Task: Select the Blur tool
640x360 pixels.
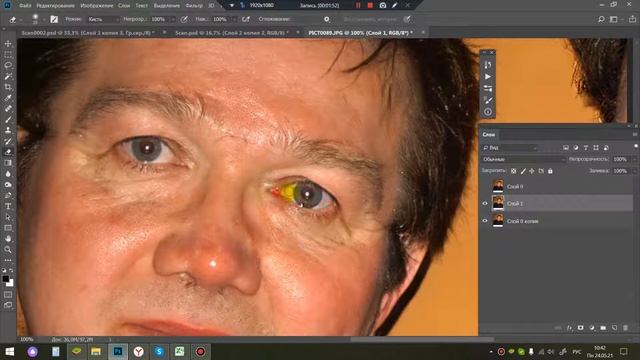Action: (x=8, y=174)
